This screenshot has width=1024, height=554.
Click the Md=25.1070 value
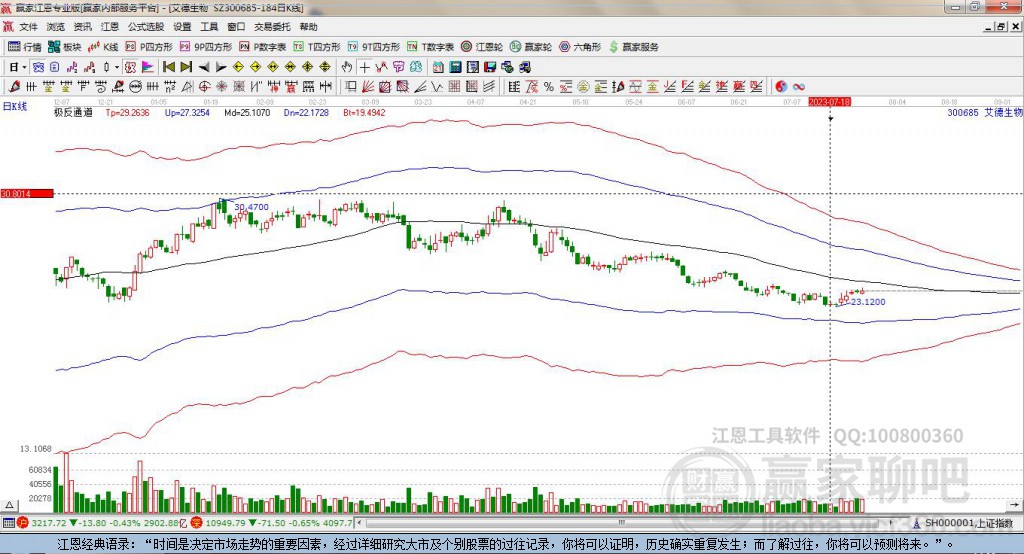[248, 112]
